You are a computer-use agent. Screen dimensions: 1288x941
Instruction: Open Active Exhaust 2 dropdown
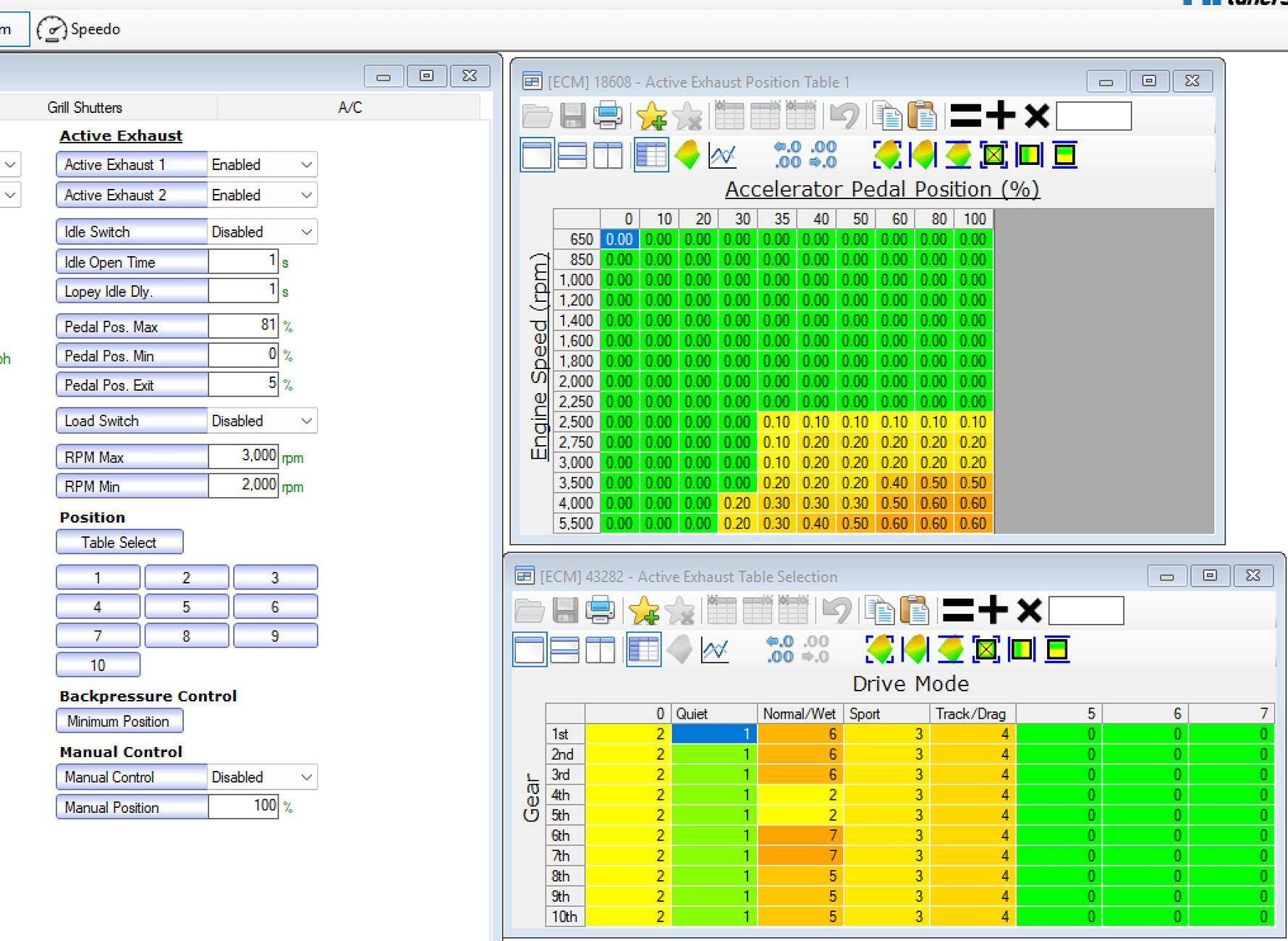262,195
